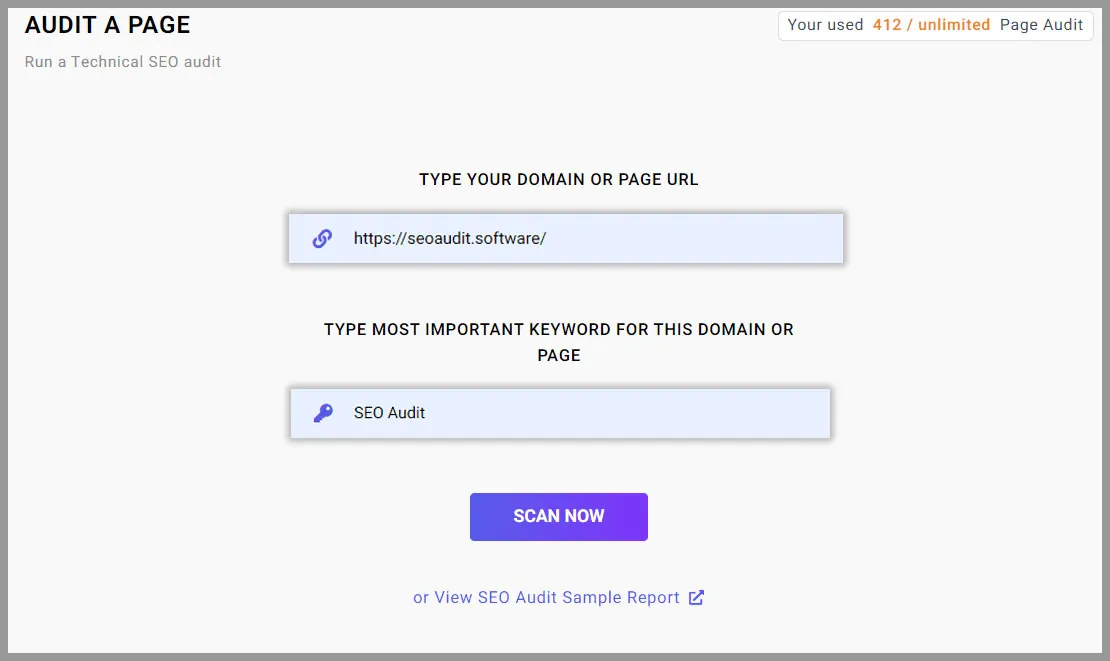Click the 'Run a Technical SEO audit' subtitle
Screen dimensions: 1110x661
coord(123,62)
